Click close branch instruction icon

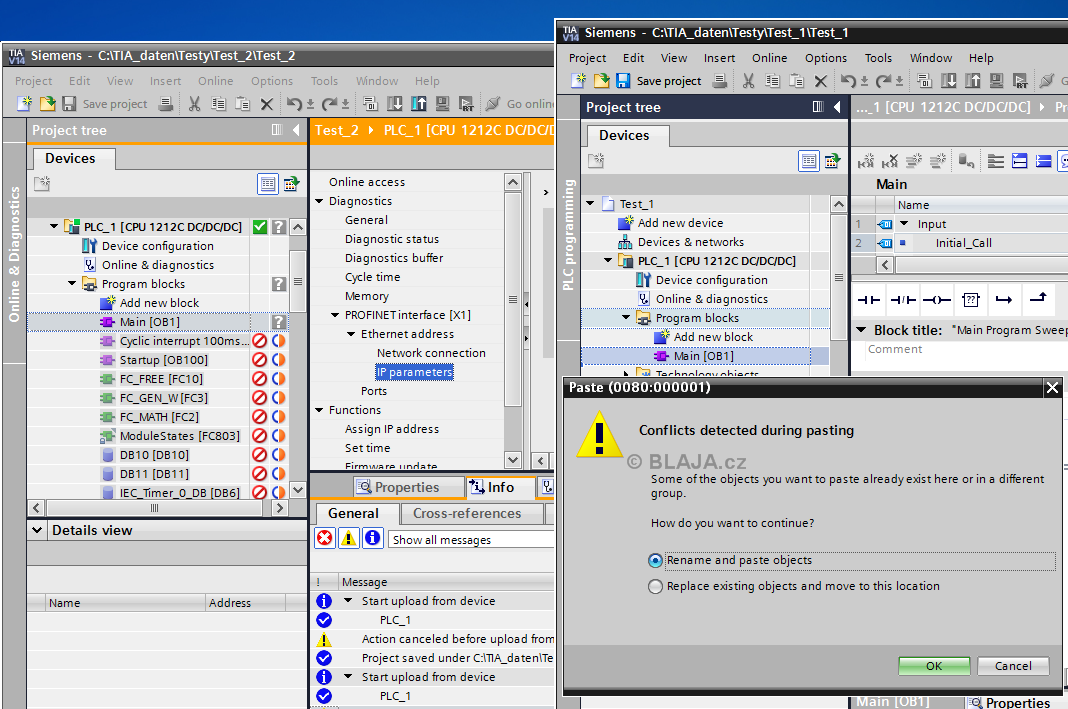(x=1038, y=298)
